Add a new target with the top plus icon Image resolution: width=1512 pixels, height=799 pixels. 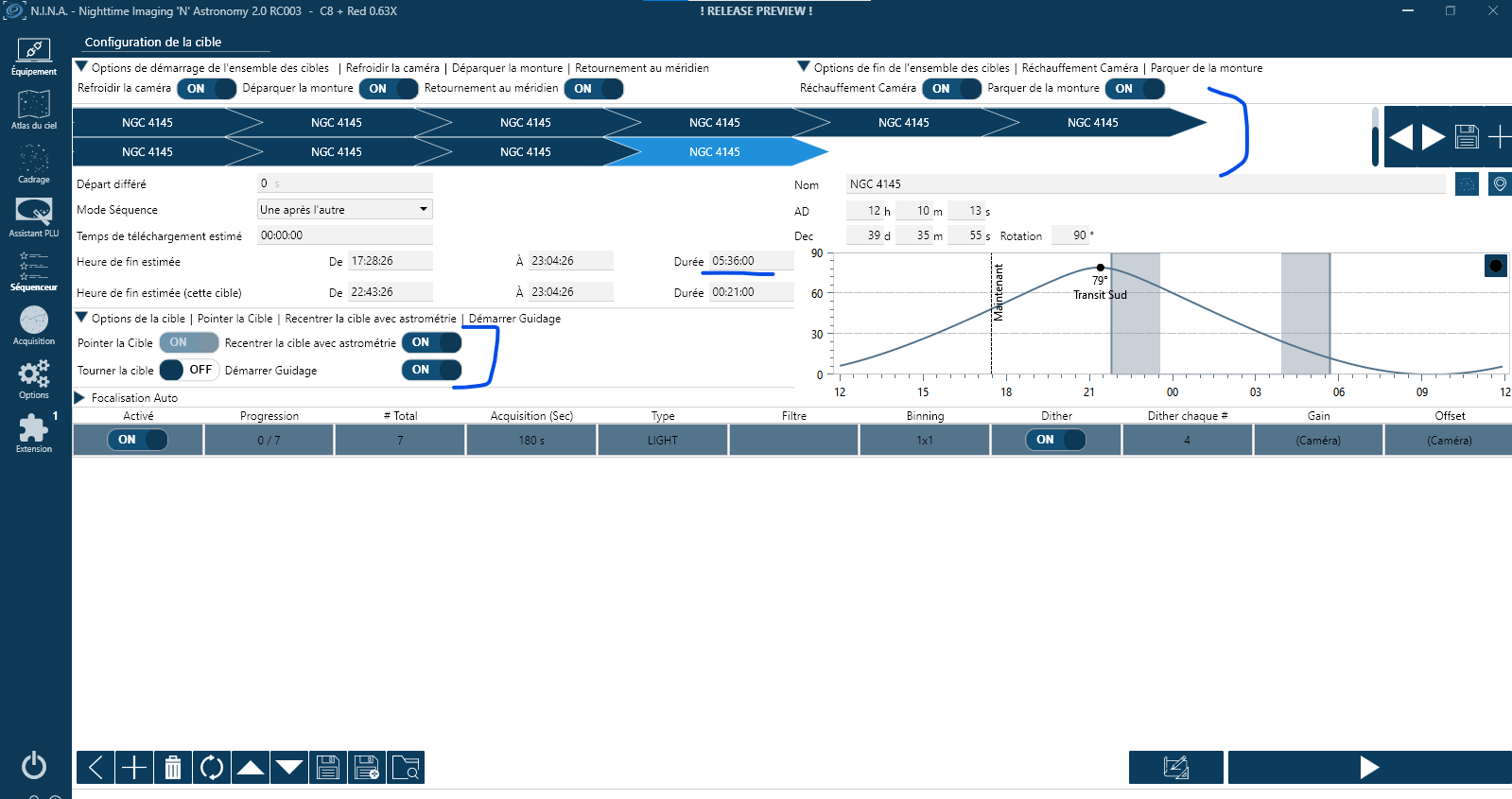click(x=1500, y=137)
